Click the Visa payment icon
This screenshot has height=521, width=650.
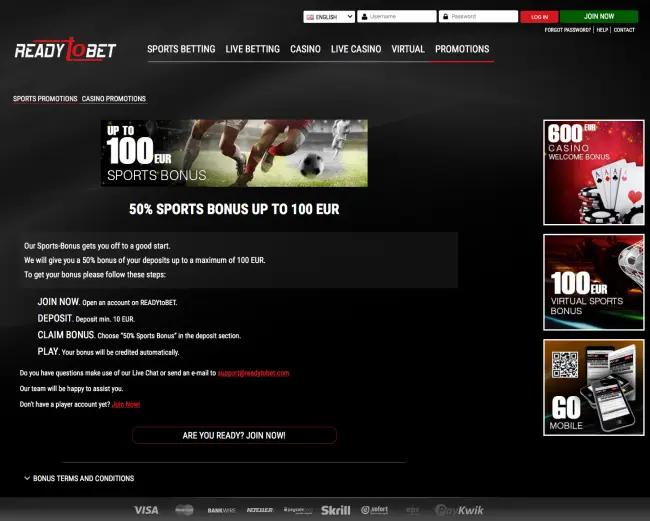coord(146,510)
